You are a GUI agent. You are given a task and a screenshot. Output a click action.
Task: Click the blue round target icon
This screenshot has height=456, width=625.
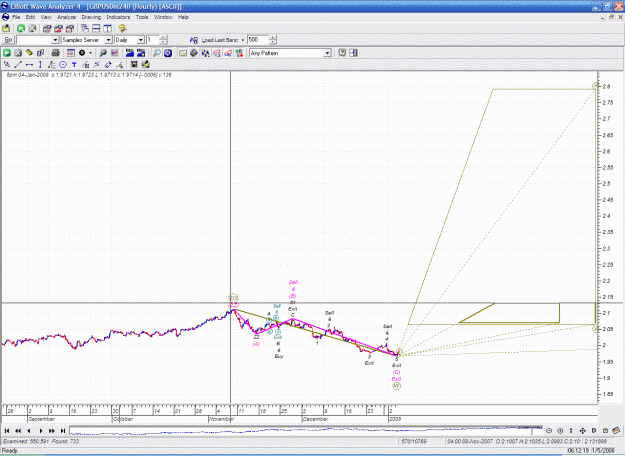[x=168, y=53]
